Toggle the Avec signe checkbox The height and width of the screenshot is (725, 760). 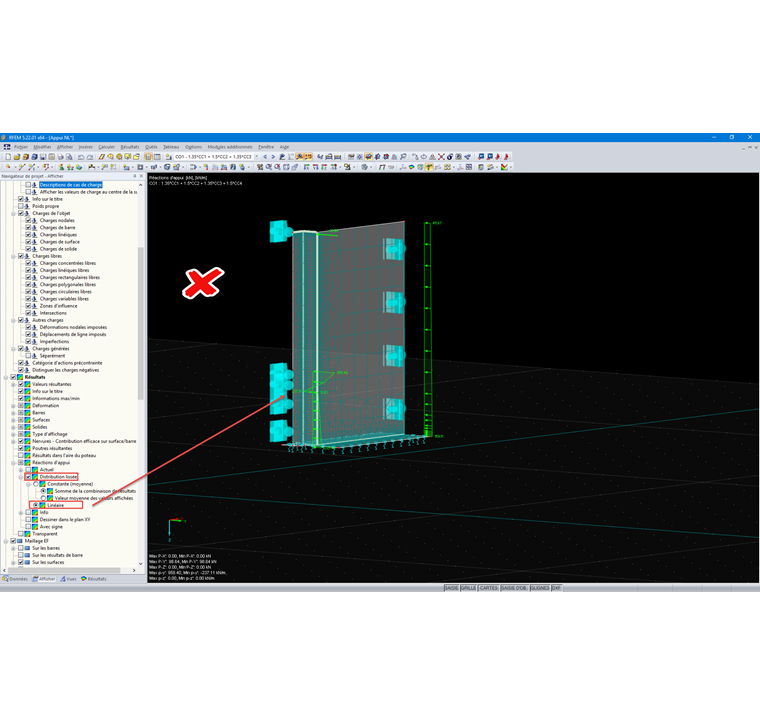tap(28, 526)
